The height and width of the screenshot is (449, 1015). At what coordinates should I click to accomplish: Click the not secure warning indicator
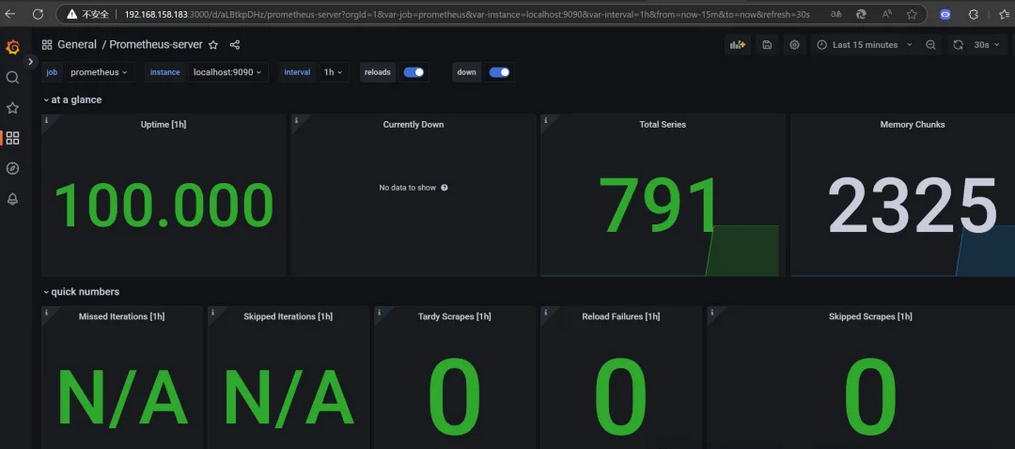89,14
